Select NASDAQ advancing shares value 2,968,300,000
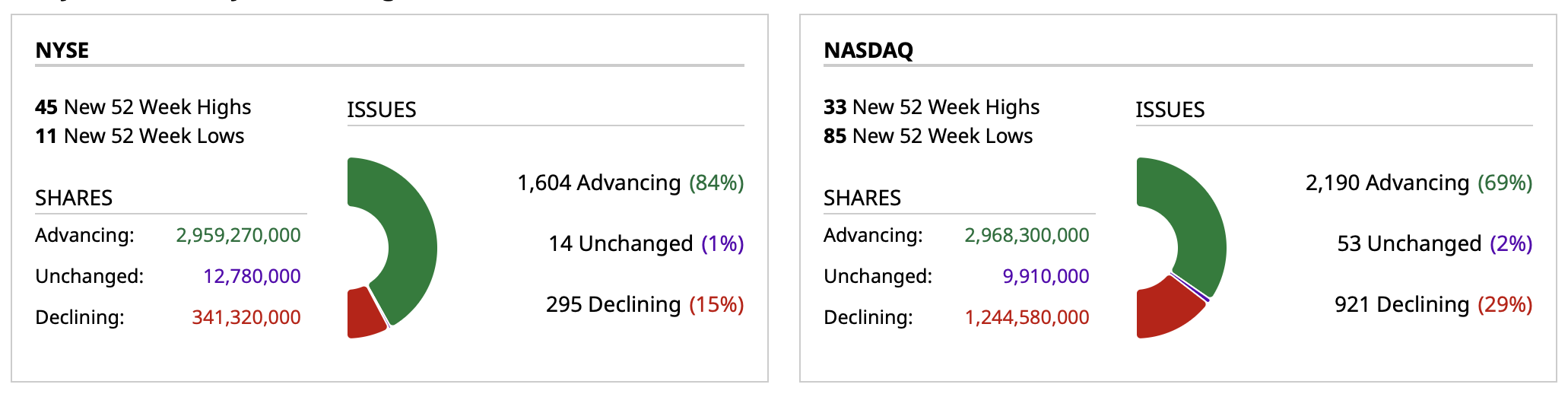This screenshot has height=397, width=1568. 1027,235
